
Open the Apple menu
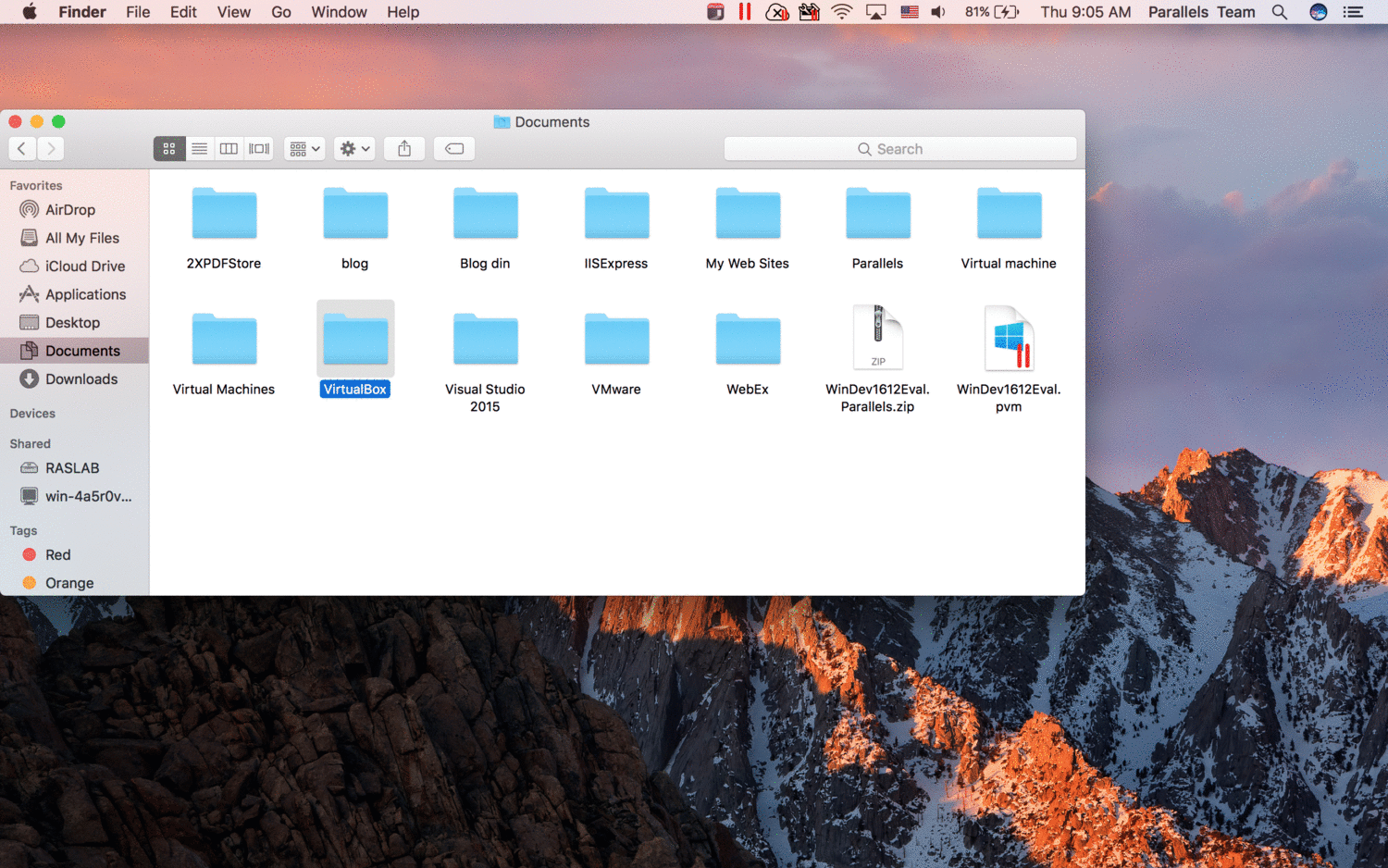pyautogui.click(x=30, y=12)
